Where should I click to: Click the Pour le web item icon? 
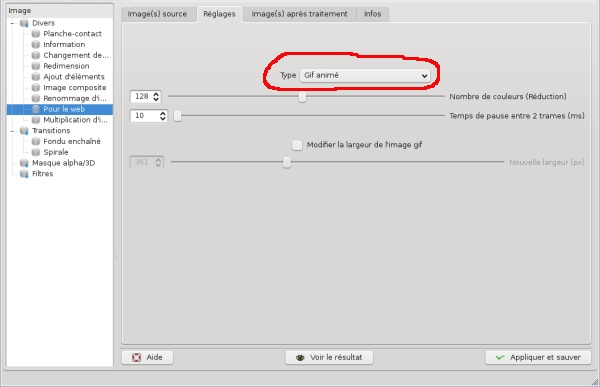tap(36, 109)
